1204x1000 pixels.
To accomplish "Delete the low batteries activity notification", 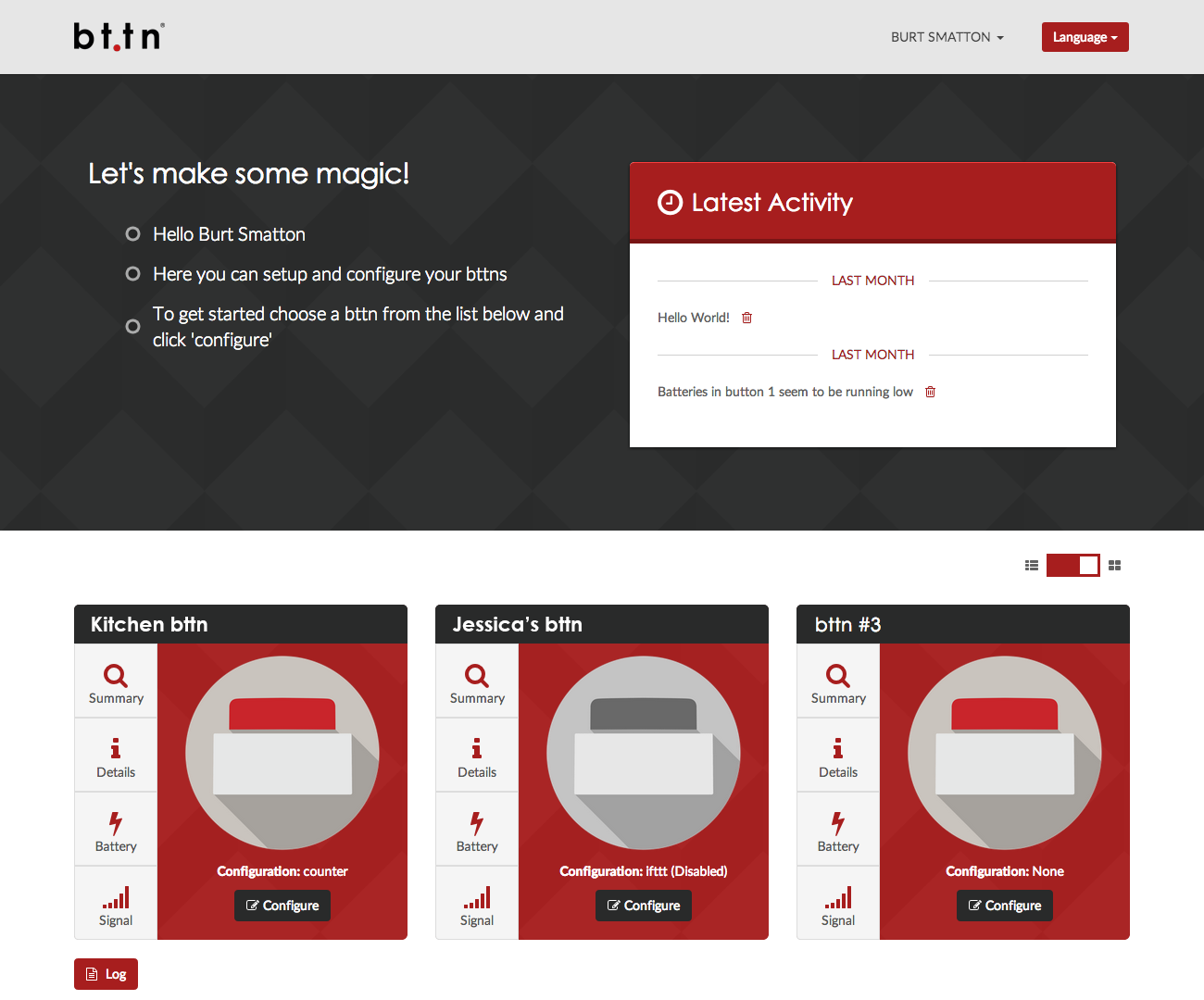I will pos(930,392).
